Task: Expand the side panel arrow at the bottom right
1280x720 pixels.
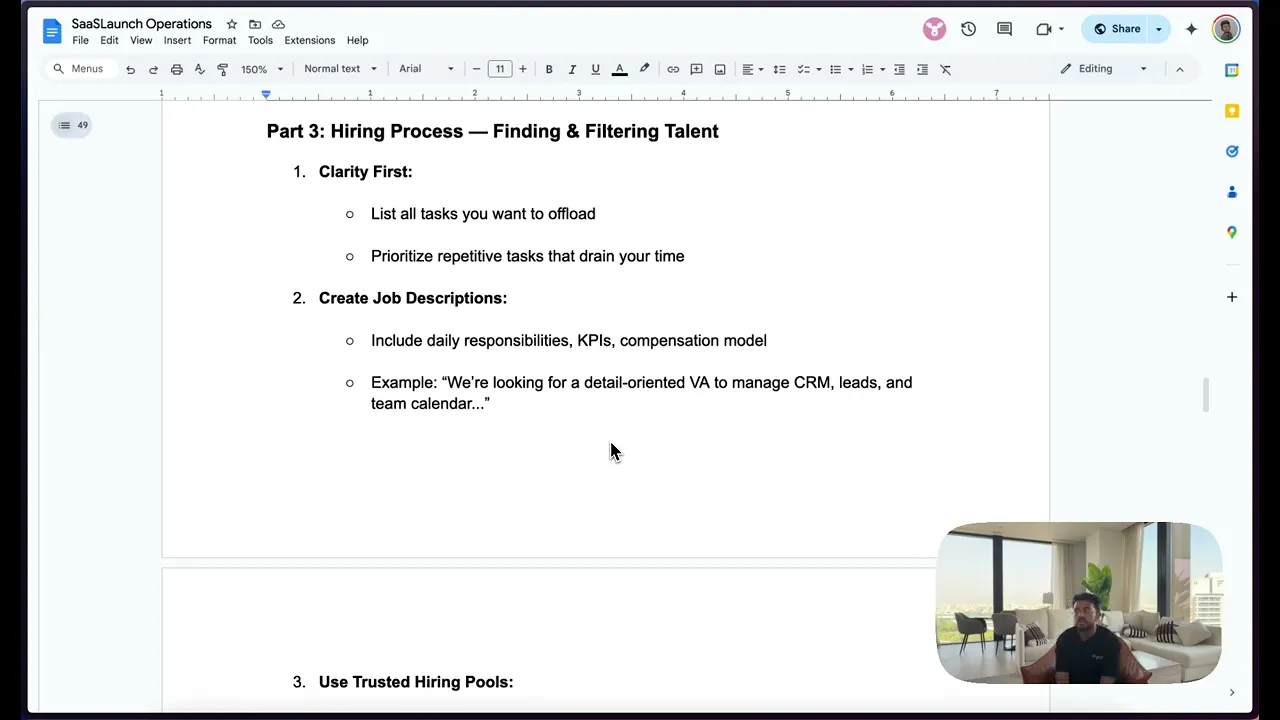Action: (x=1232, y=692)
